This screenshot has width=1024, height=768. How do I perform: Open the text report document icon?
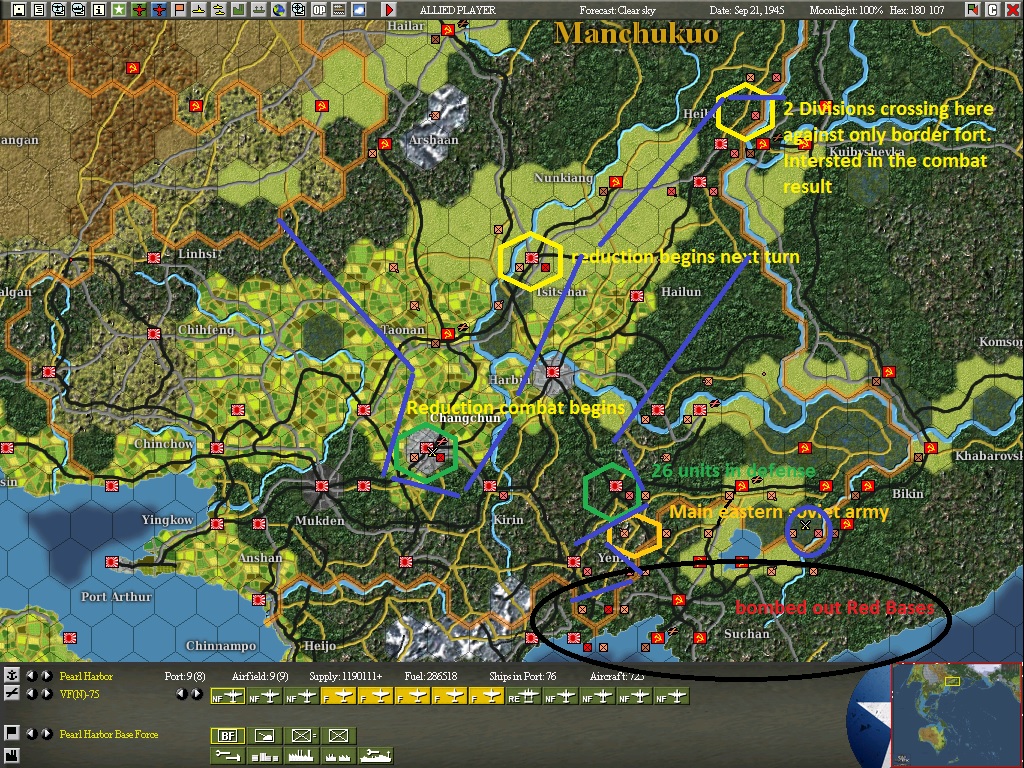point(39,10)
